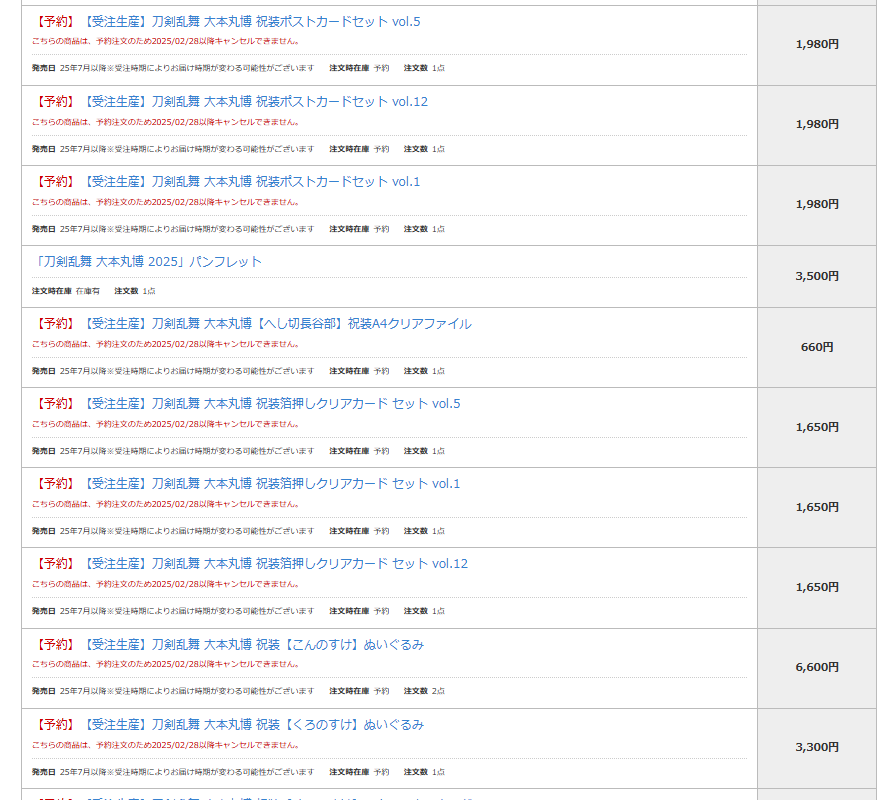
Task: Click 発売日 text in postcard vol.1 row
Action: [x=173, y=229]
